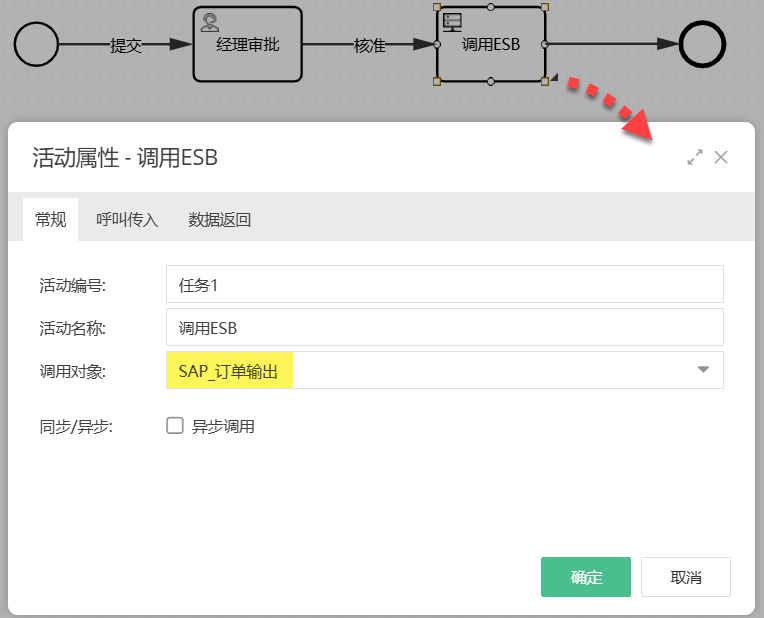Focus the 活动名称 text field
The height and width of the screenshot is (618, 764).
(x=444, y=327)
